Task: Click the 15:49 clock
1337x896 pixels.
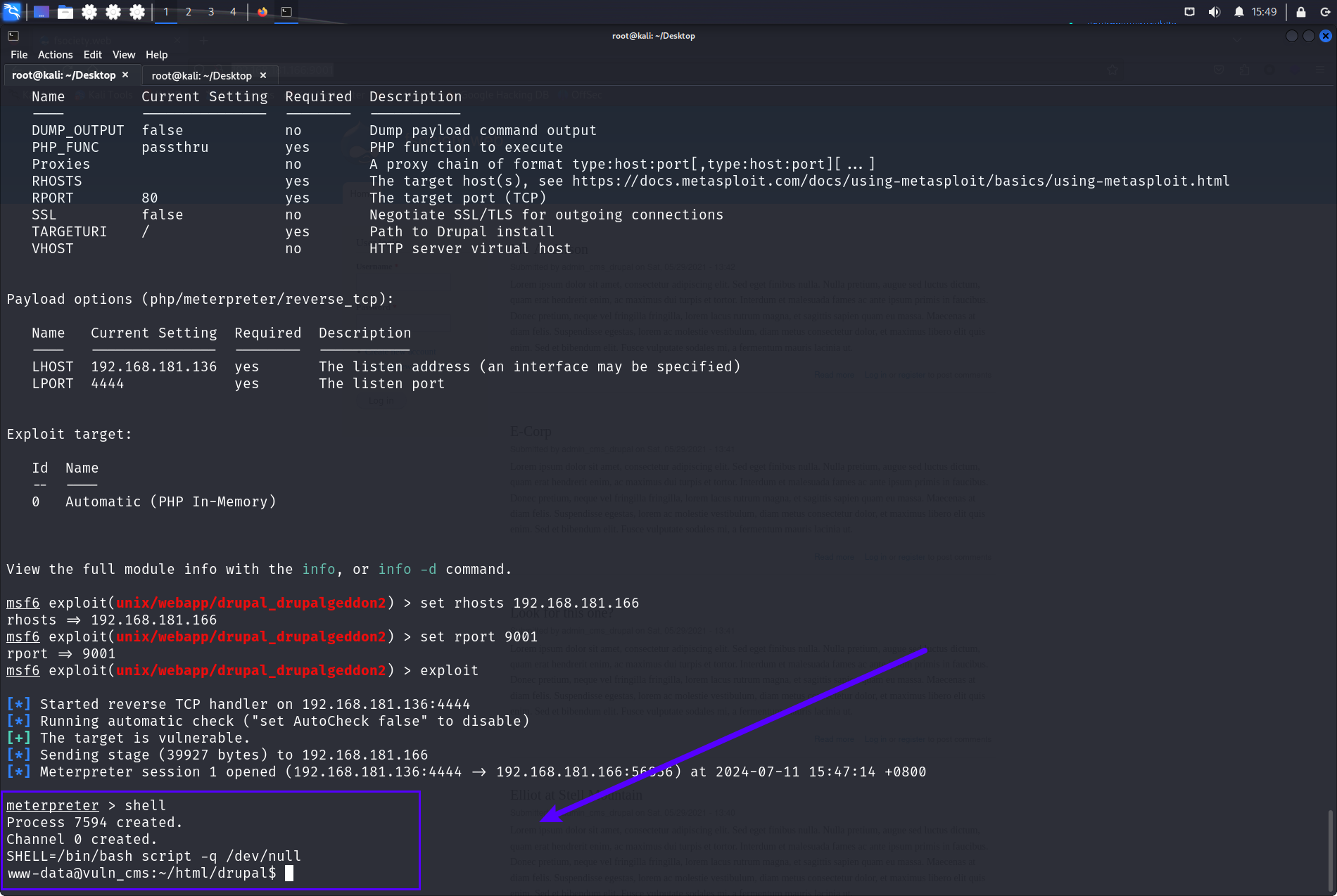Action: click(x=1264, y=12)
